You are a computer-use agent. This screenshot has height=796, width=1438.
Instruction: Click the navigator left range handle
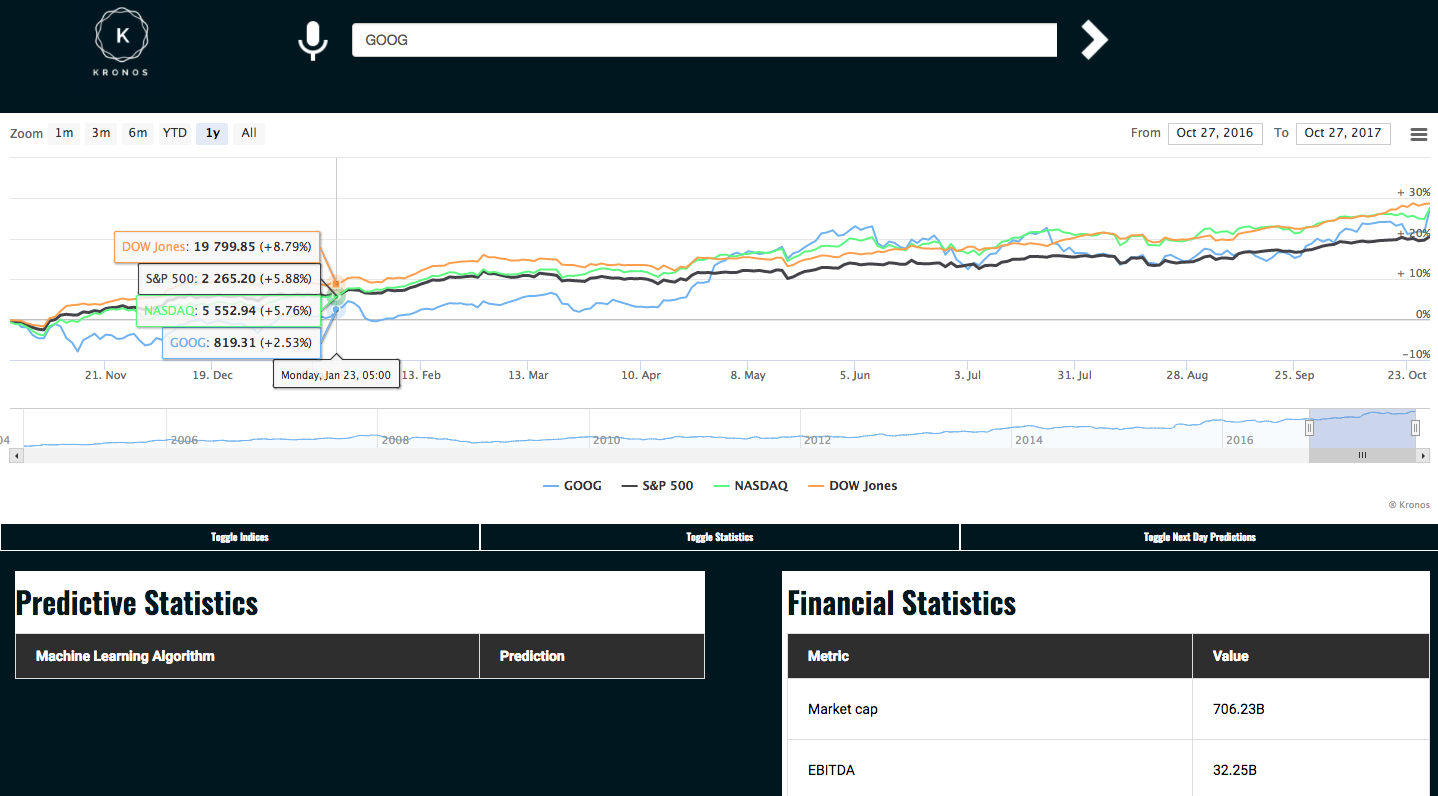[1309, 428]
